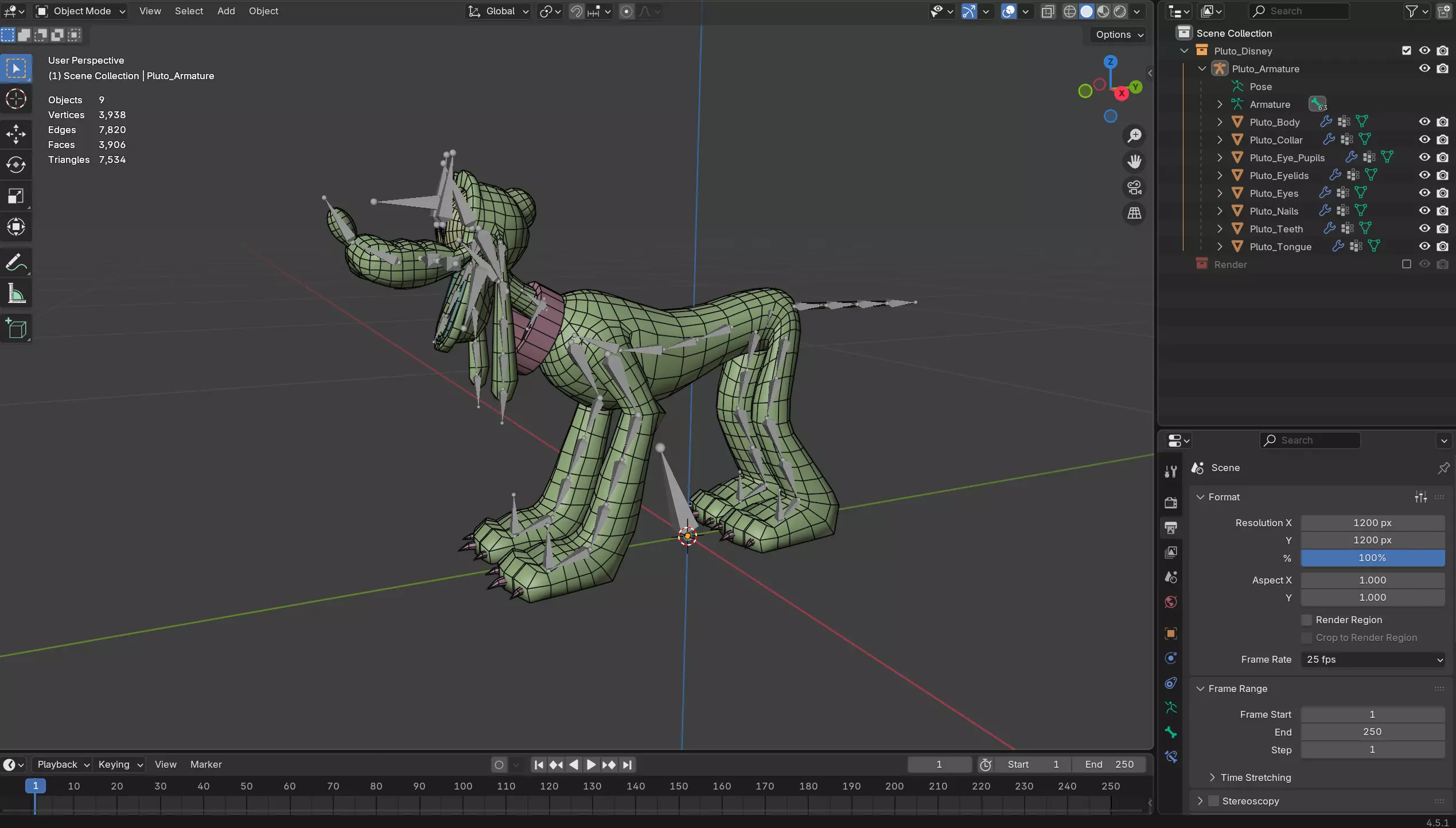Open the Add menu

(x=226, y=11)
